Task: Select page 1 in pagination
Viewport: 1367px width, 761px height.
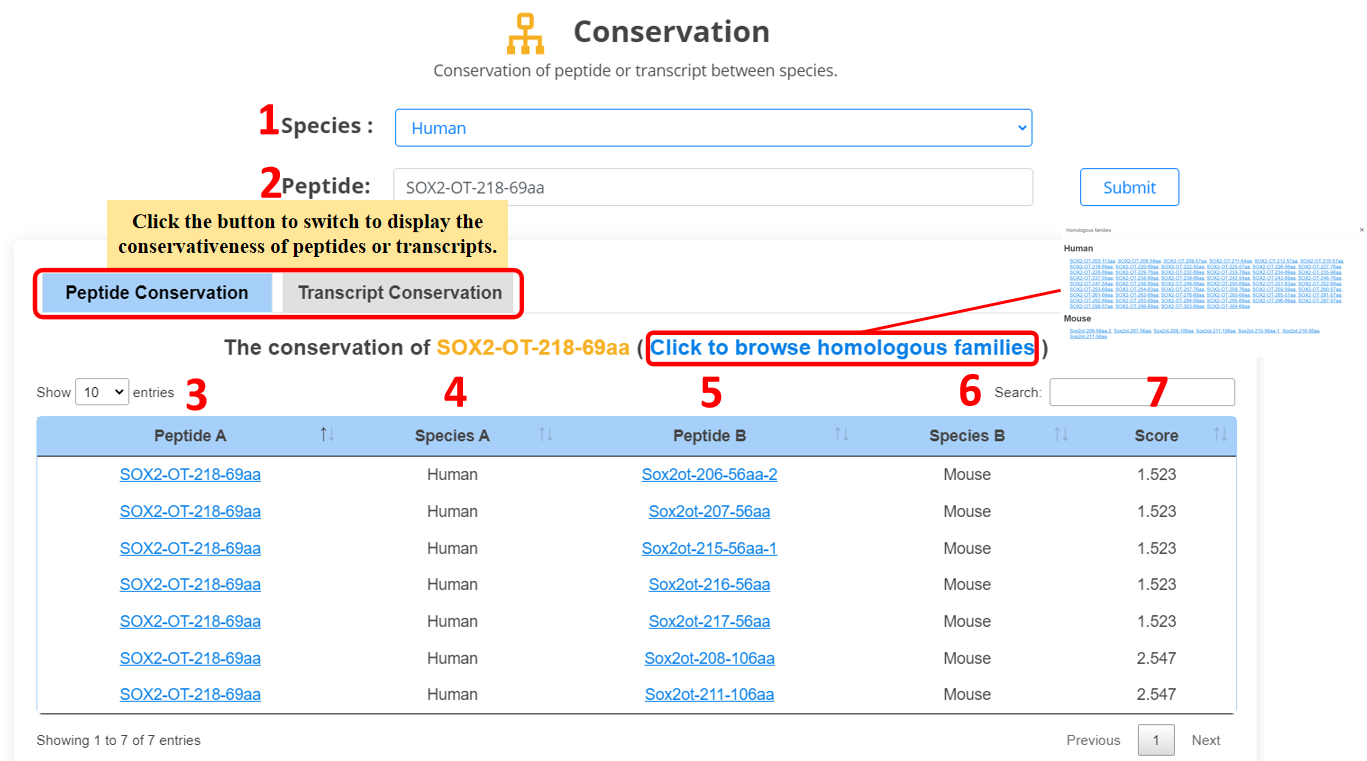Action: click(x=1156, y=740)
